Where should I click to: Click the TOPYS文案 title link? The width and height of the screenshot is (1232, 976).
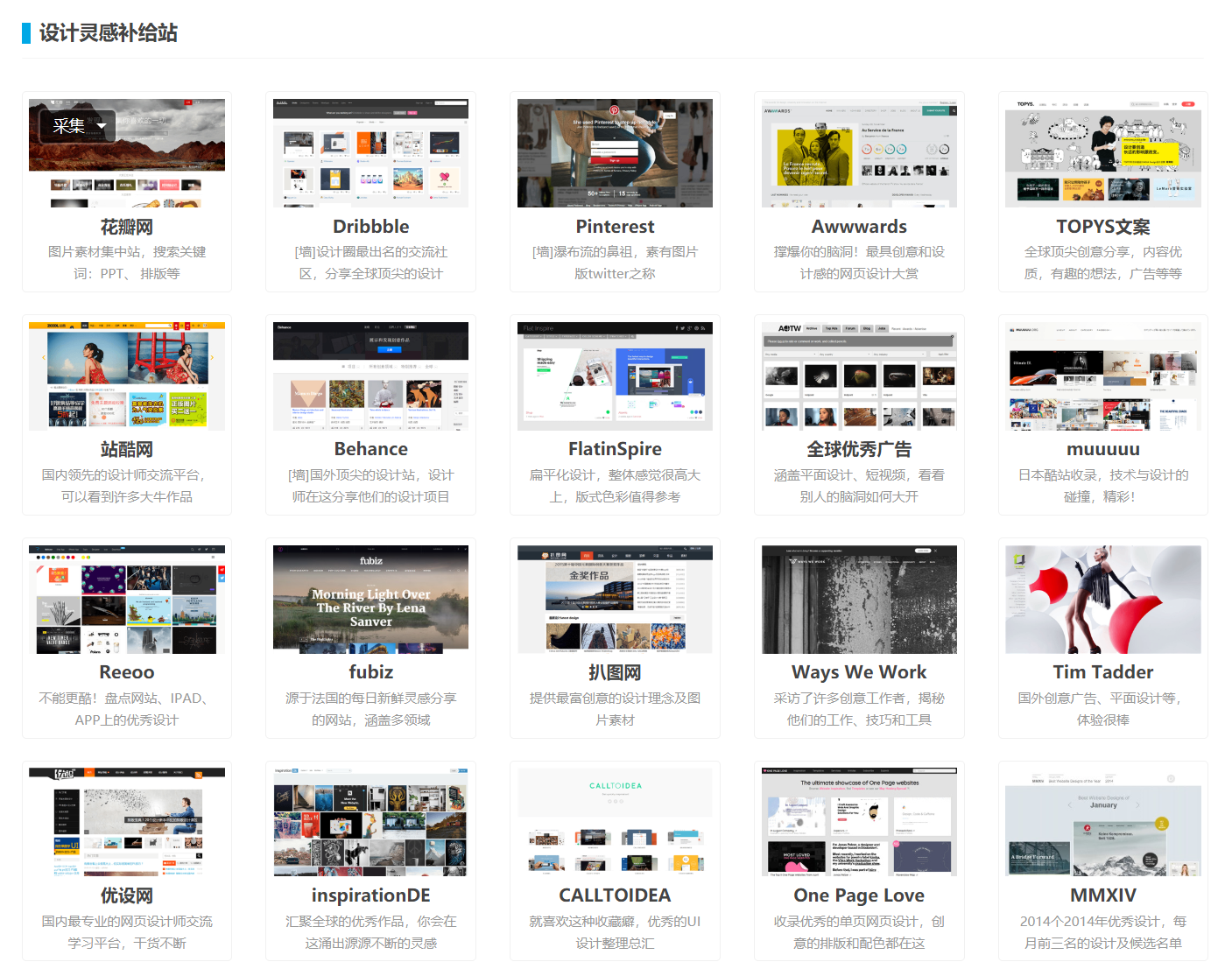coord(1103,227)
